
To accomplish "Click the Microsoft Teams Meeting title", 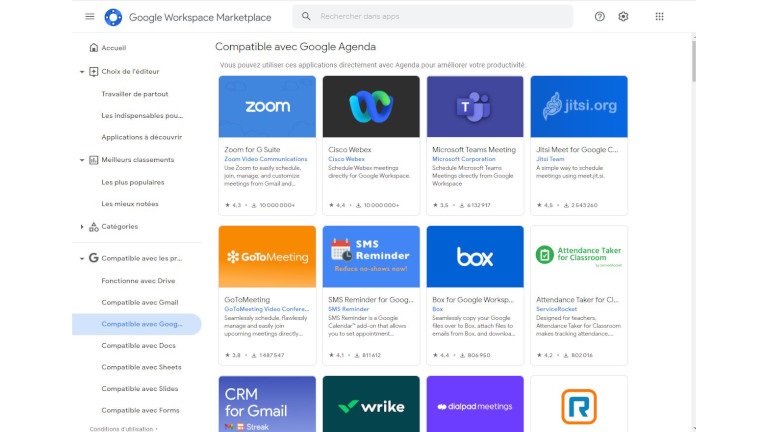I will [474, 149].
